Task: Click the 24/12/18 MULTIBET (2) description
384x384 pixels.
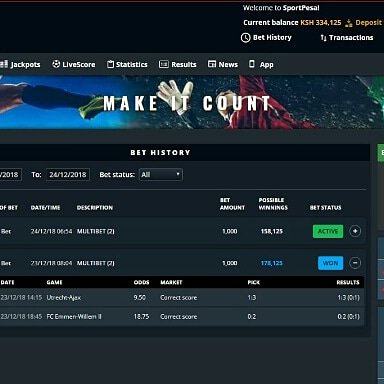Action: [95, 231]
